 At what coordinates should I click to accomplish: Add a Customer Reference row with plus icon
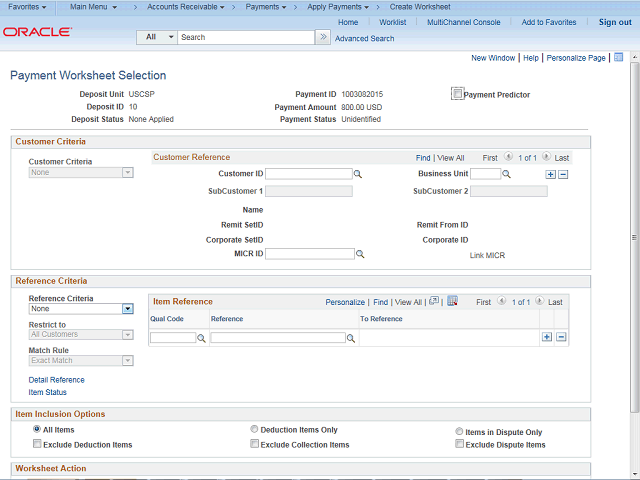[x=550, y=174]
